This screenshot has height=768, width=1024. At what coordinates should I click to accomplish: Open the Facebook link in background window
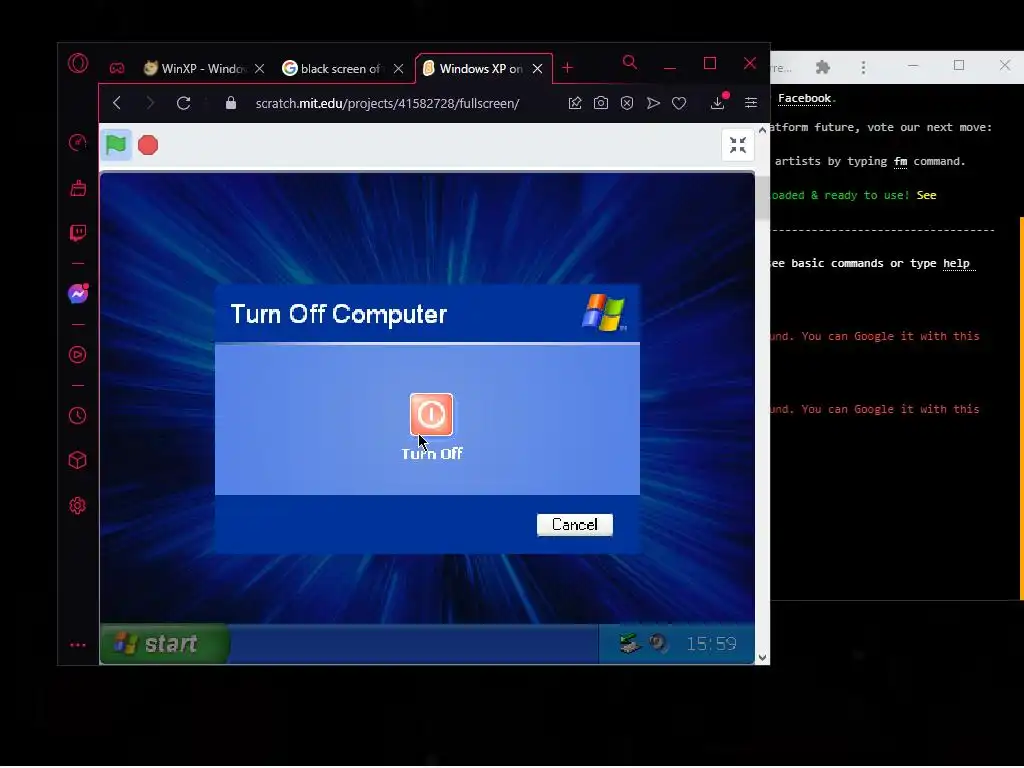[x=804, y=99]
